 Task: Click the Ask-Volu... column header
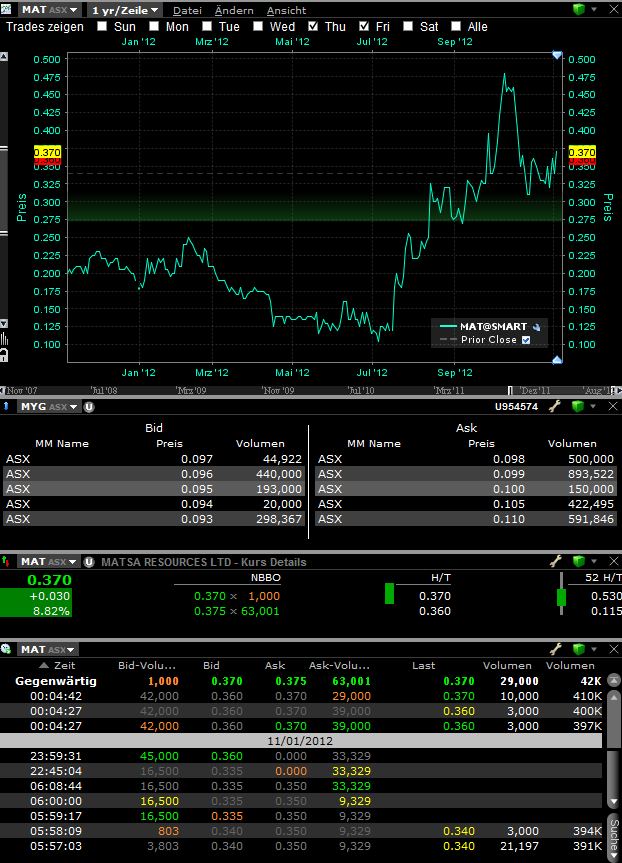[x=339, y=665]
